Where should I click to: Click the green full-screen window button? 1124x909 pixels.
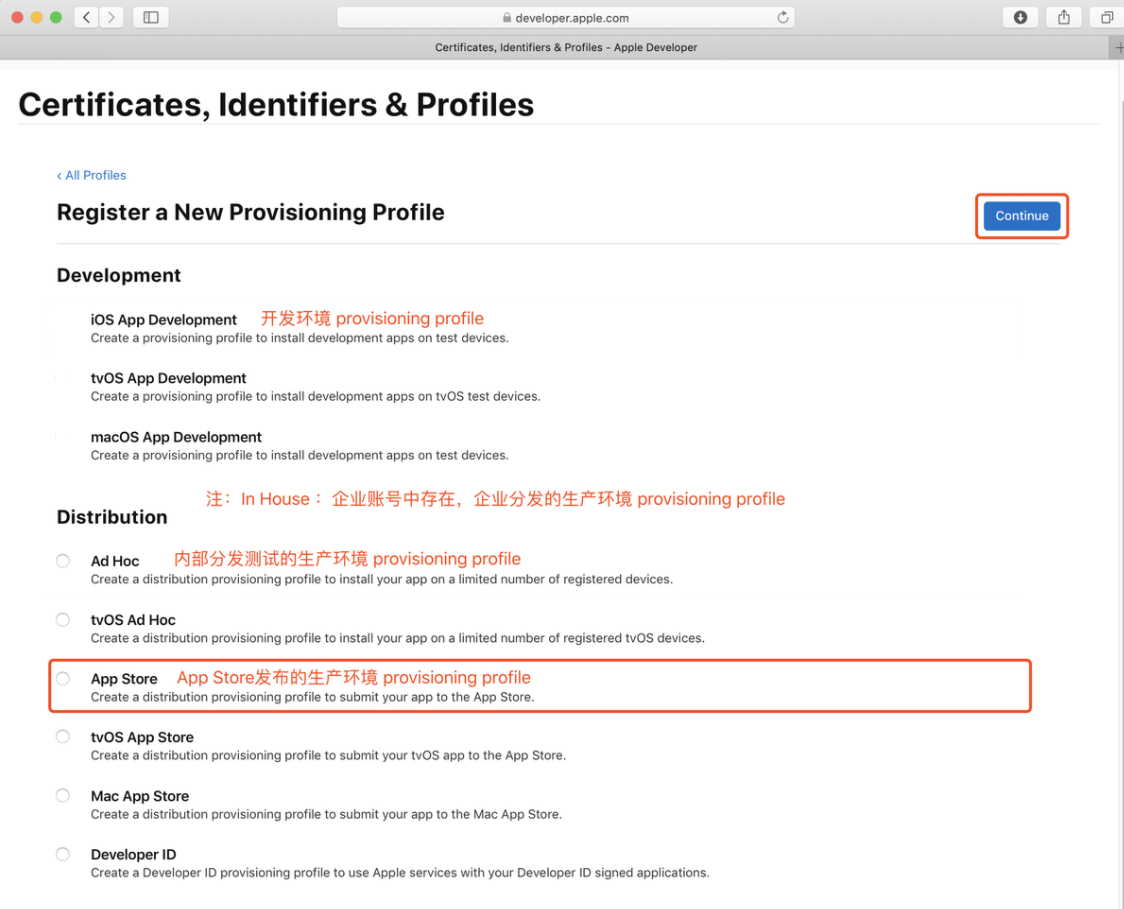(56, 17)
